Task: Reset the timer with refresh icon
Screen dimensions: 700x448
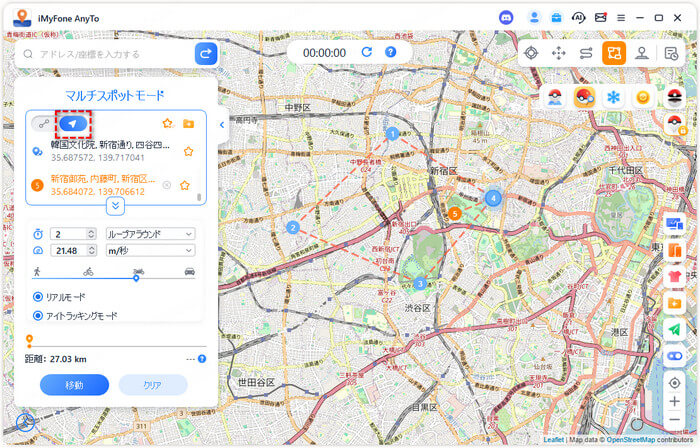Action: tap(367, 52)
